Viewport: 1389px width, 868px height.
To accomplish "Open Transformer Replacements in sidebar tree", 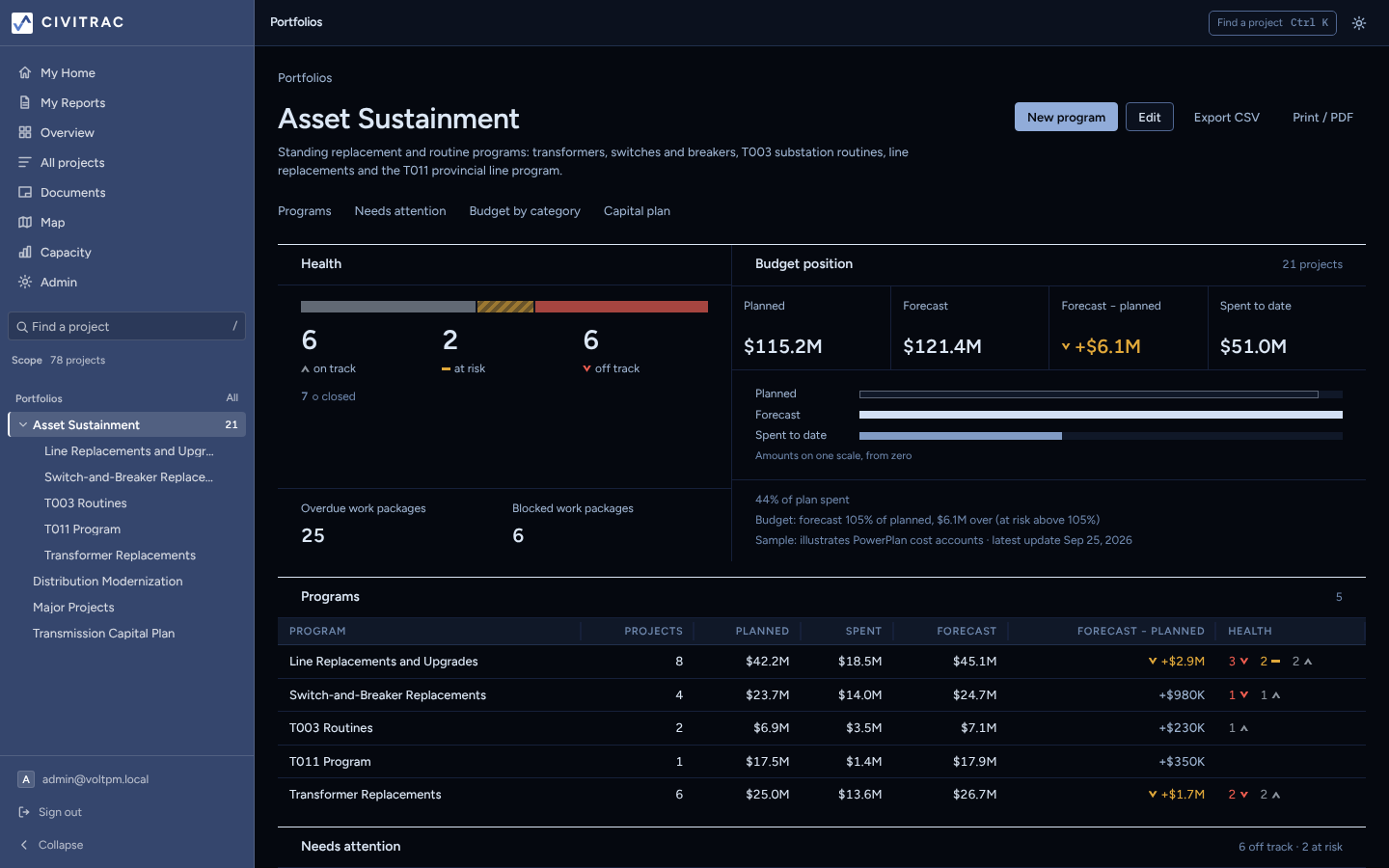I will pyautogui.click(x=120, y=555).
